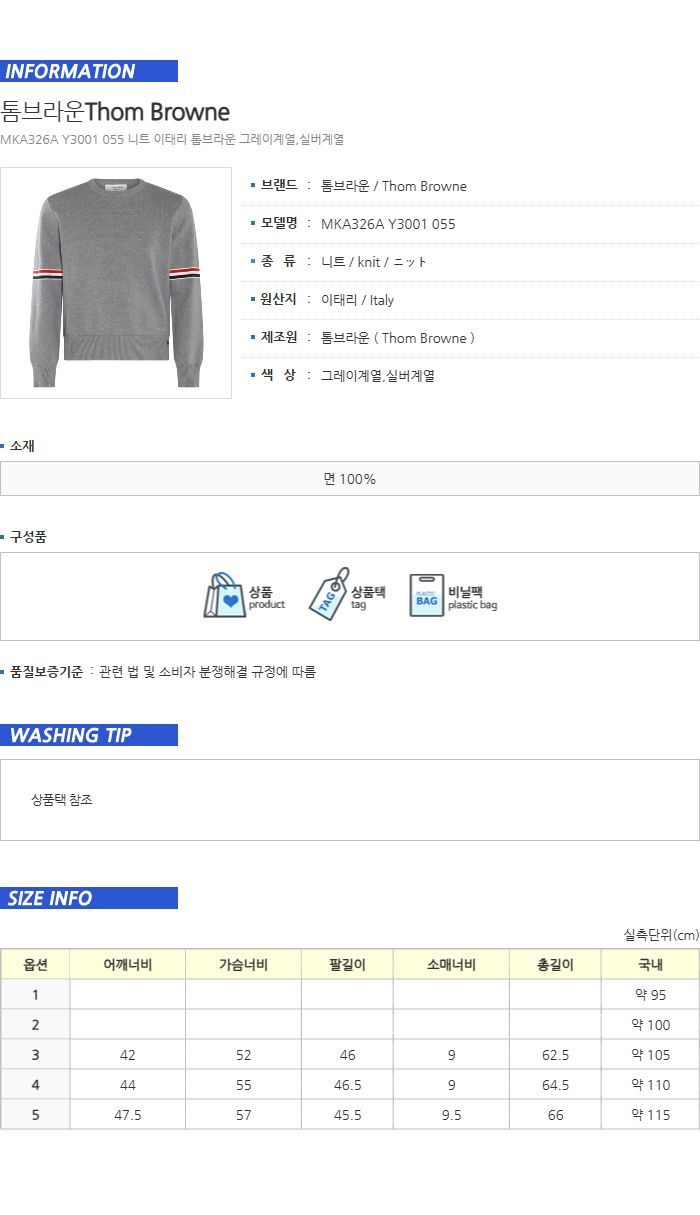Viewport: 700px width, 1215px height.
Task: Click the 톰브라운Thom Browne title
Action: (x=115, y=112)
